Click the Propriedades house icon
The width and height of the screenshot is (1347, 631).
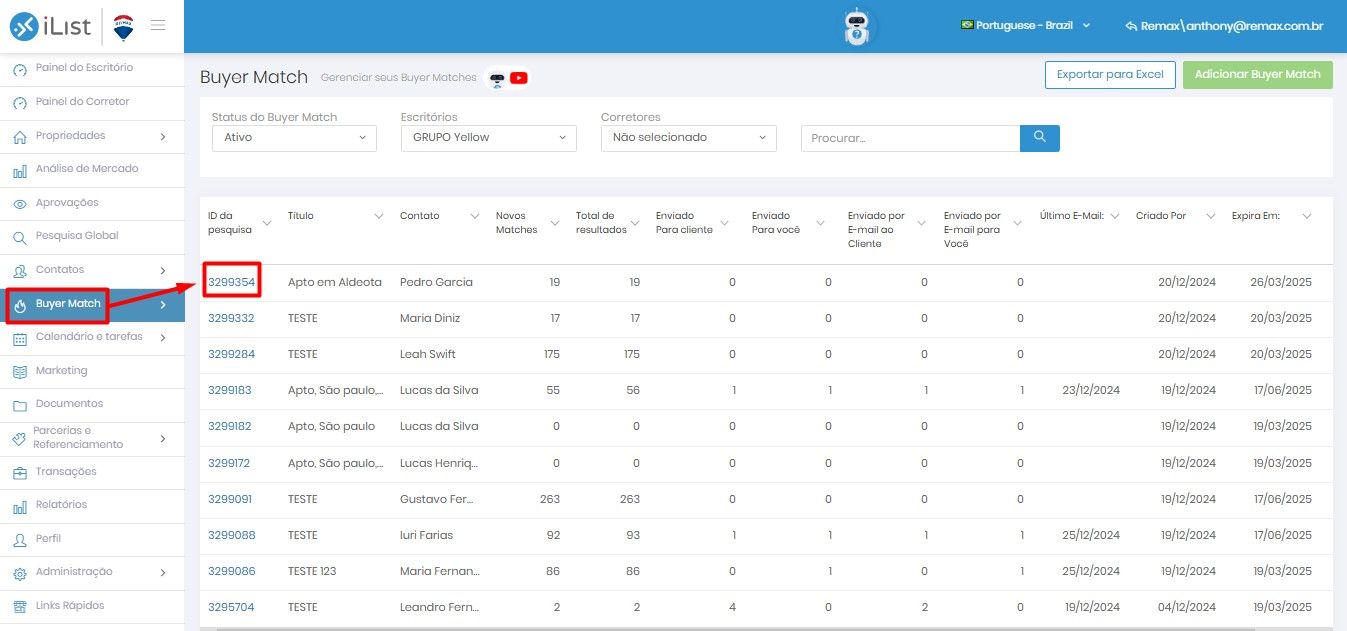click(20, 137)
